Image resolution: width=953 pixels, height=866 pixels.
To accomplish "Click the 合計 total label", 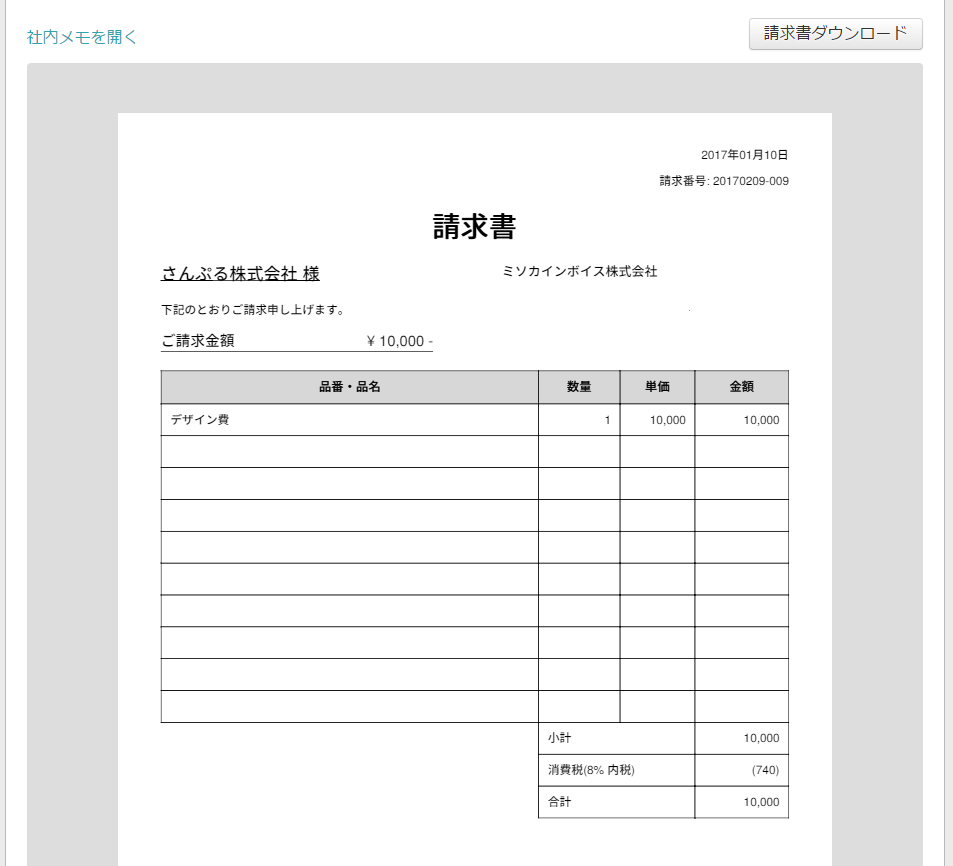I will [559, 802].
